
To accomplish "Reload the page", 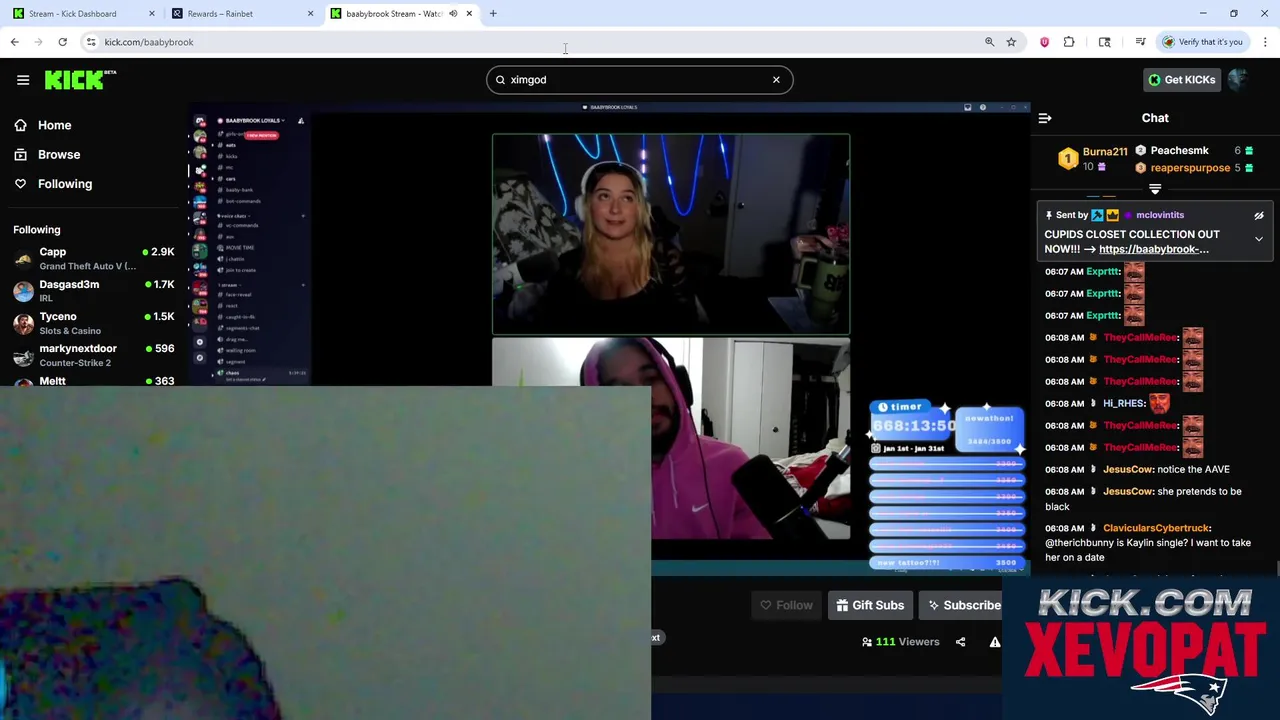I will pyautogui.click(x=62, y=42).
